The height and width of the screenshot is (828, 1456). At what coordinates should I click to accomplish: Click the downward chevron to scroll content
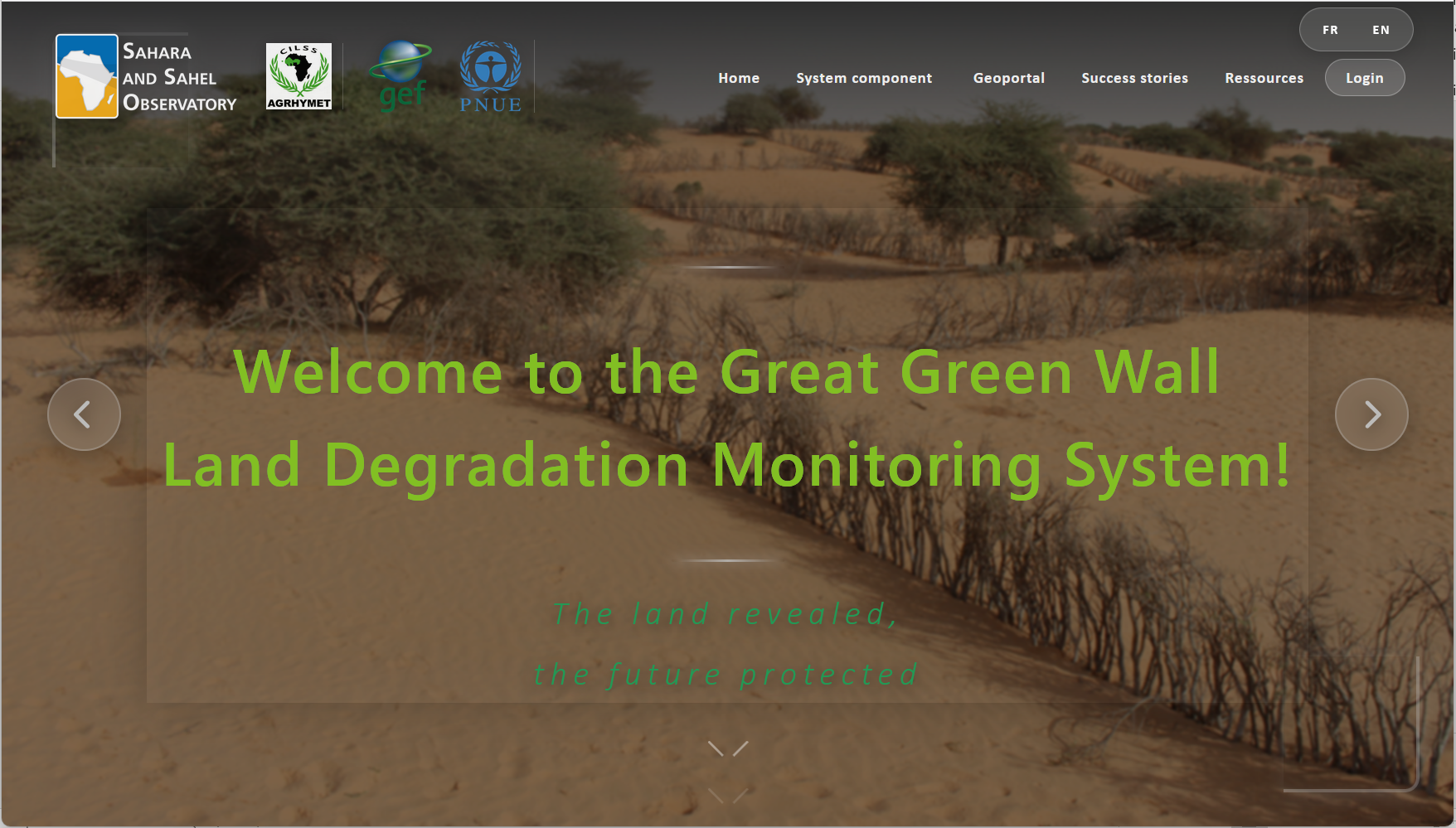(x=727, y=753)
